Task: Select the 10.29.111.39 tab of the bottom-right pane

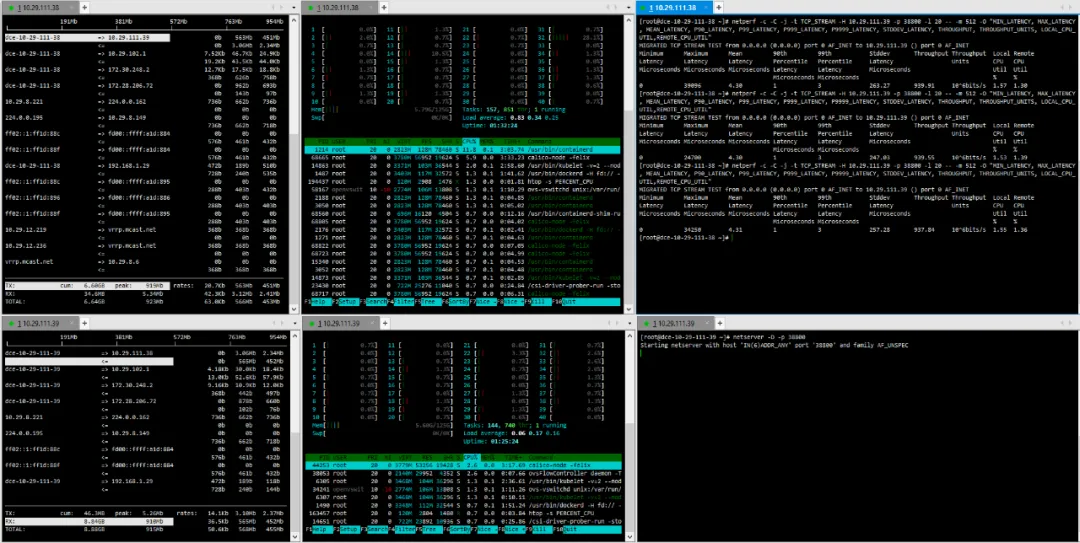Action: pyautogui.click(x=674, y=323)
